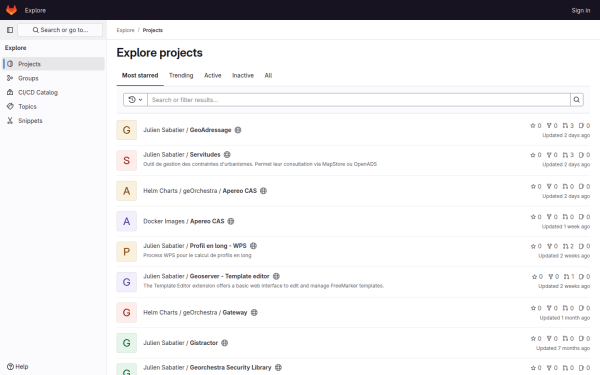Open Snippets in the sidebar
Viewport: 600px width, 375px height.
(x=54, y=121)
